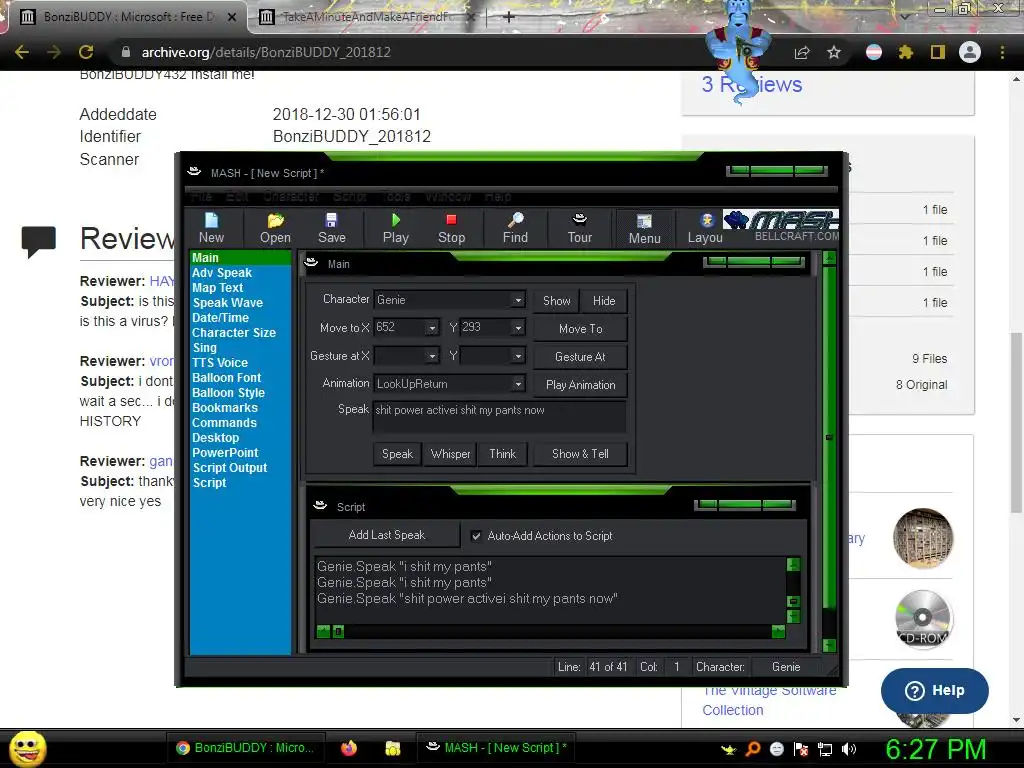Screen dimensions: 1024x768
Task: Toggle Auto-Add Actions to Script checkbox
Action: (x=477, y=536)
